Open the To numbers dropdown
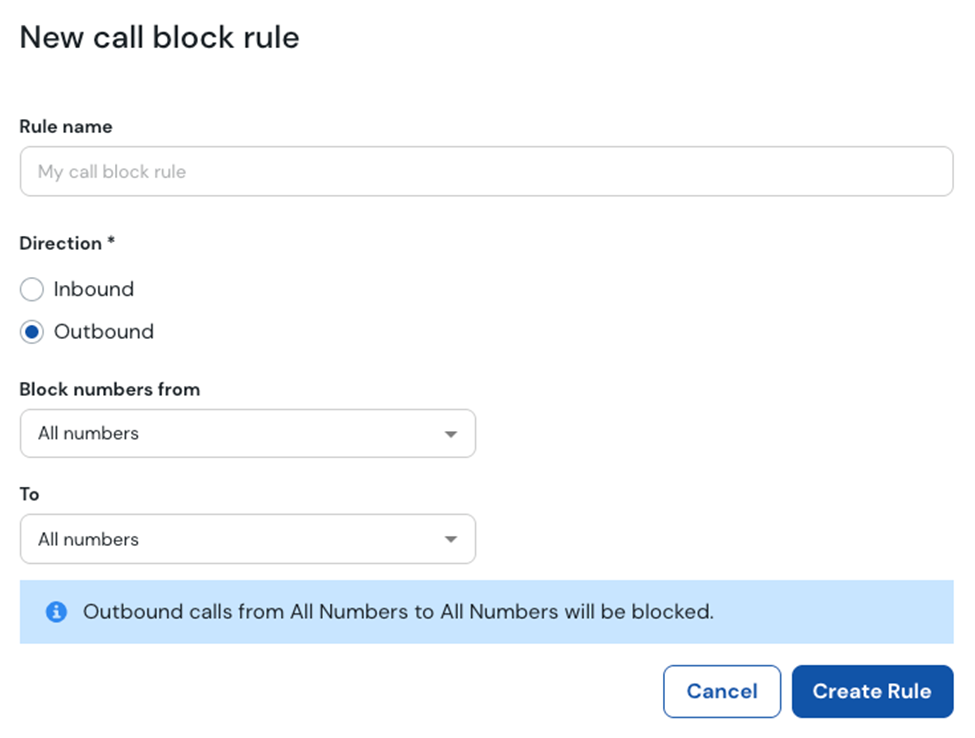The width and height of the screenshot is (975, 738). click(247, 539)
